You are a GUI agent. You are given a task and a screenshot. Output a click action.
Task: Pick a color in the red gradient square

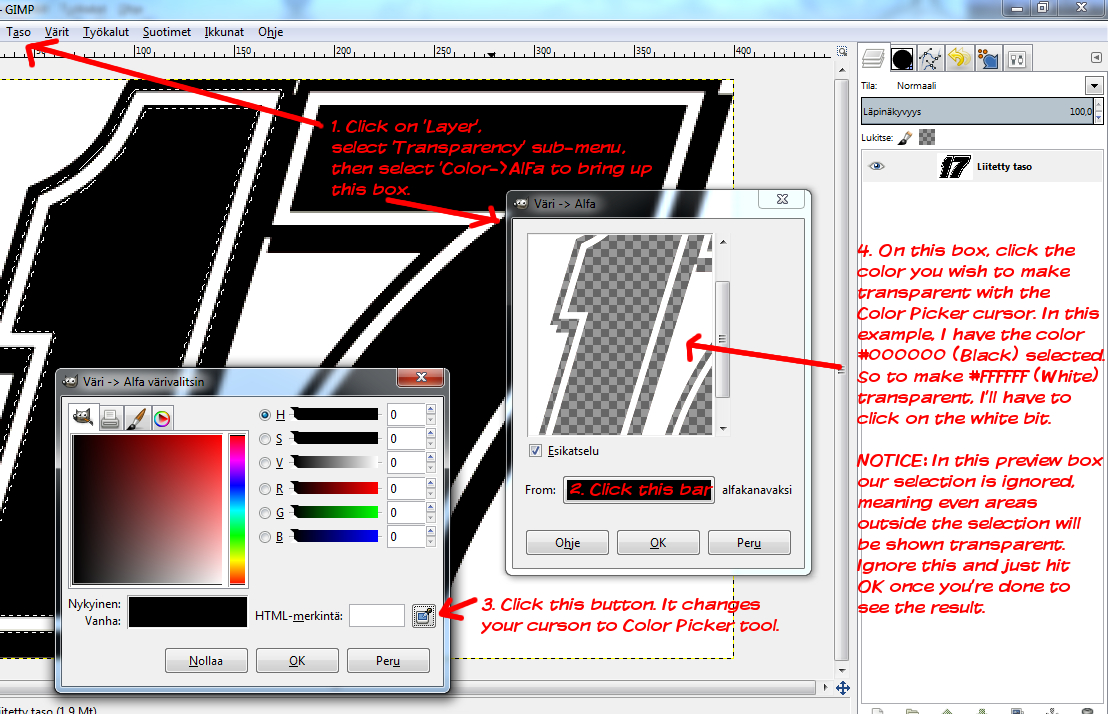click(147, 509)
